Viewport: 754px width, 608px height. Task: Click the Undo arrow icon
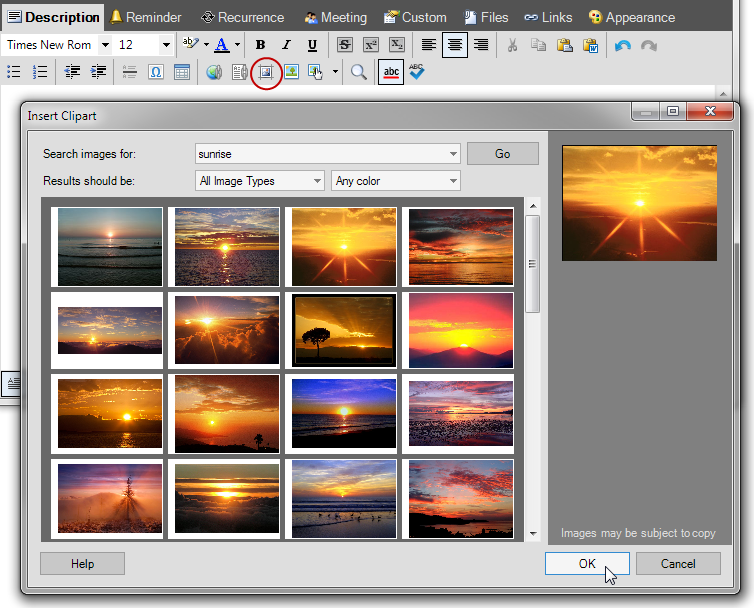pyautogui.click(x=623, y=45)
